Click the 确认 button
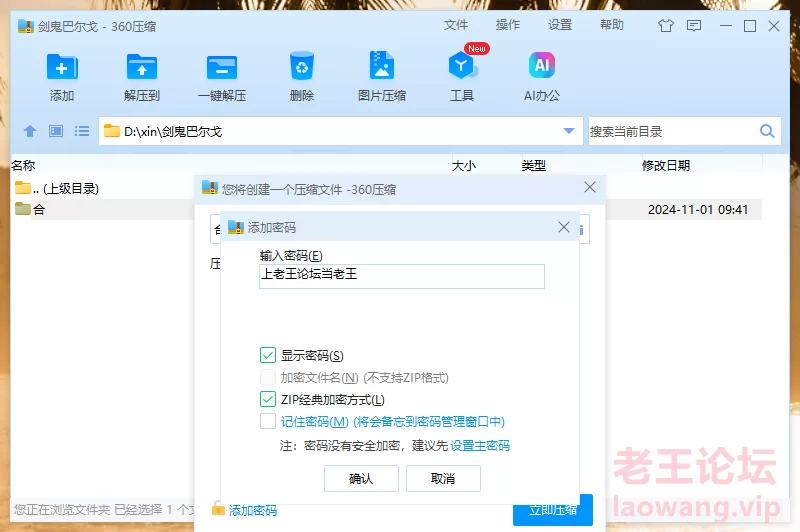This screenshot has height=532, width=800. pos(361,479)
